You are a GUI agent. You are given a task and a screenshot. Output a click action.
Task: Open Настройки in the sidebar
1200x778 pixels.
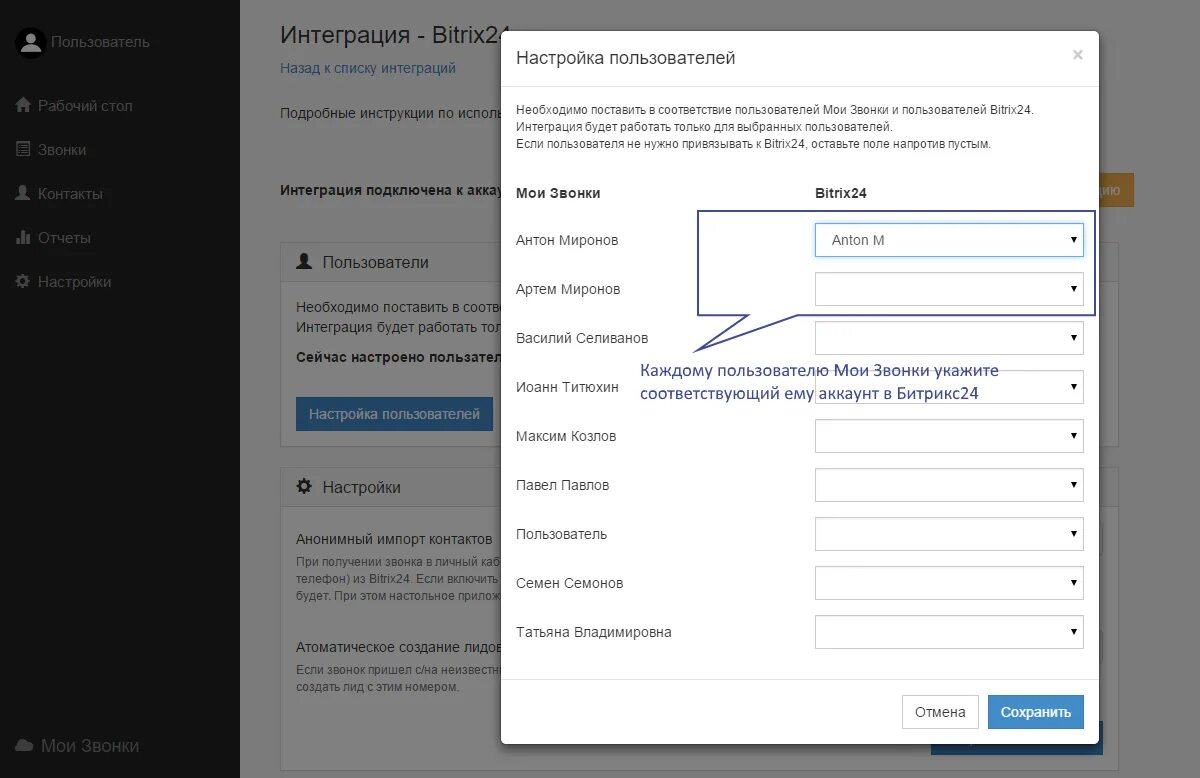click(x=74, y=282)
